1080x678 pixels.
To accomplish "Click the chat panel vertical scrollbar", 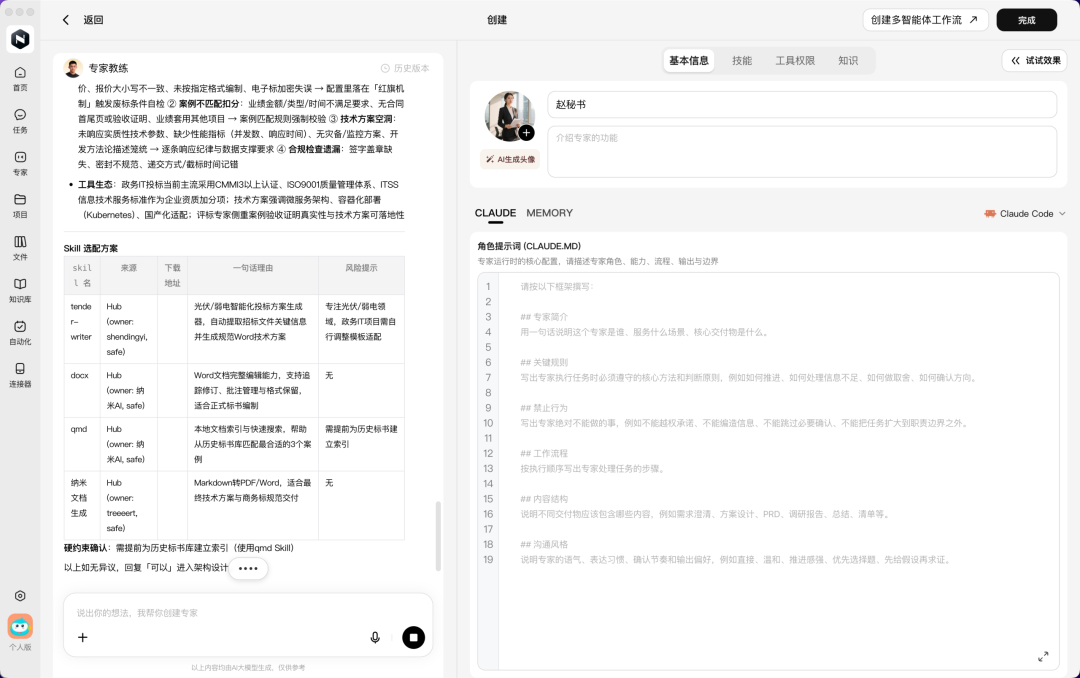I will [438, 536].
